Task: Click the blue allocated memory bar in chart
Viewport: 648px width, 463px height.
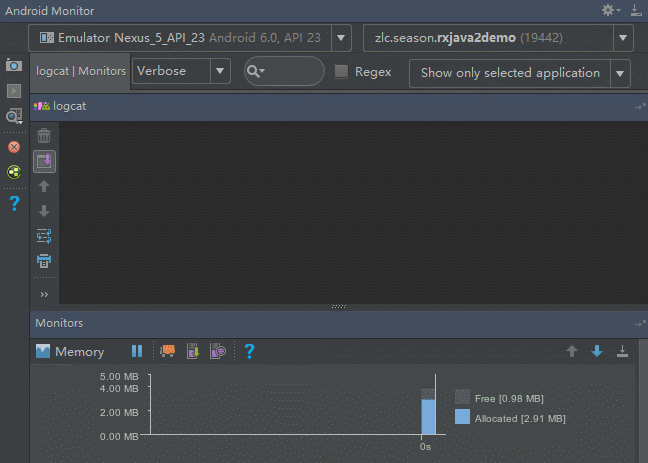Action: point(428,417)
